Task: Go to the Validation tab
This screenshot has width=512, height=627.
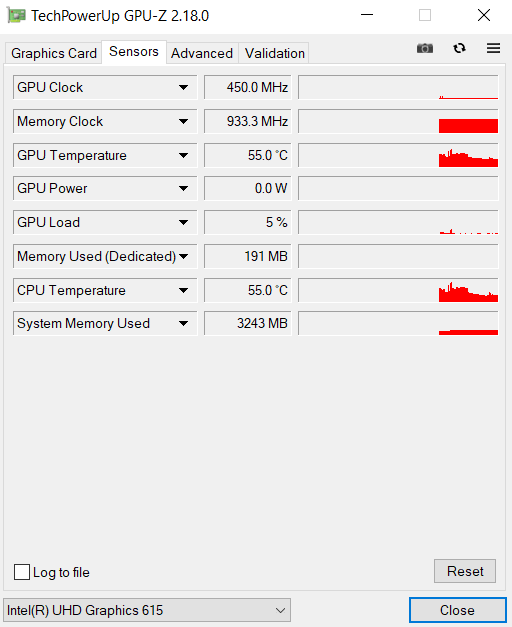Action: tap(274, 53)
